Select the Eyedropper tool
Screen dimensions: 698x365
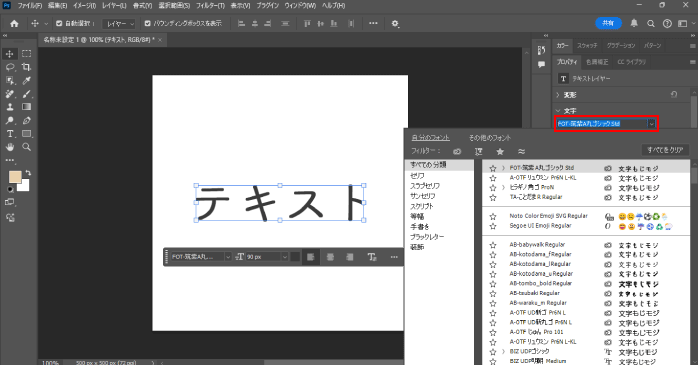(x=27, y=81)
